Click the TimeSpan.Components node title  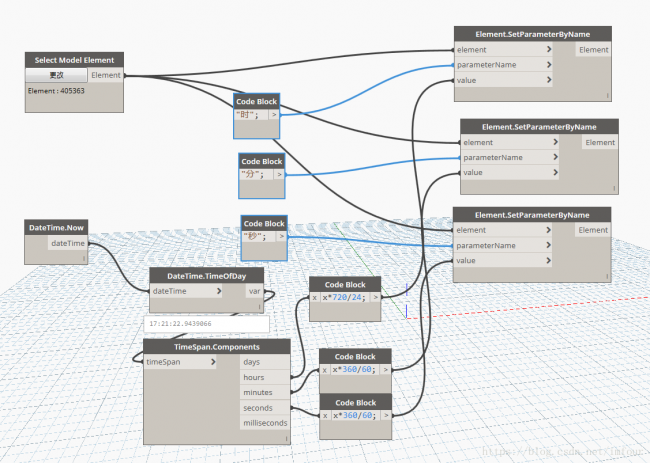217,346
